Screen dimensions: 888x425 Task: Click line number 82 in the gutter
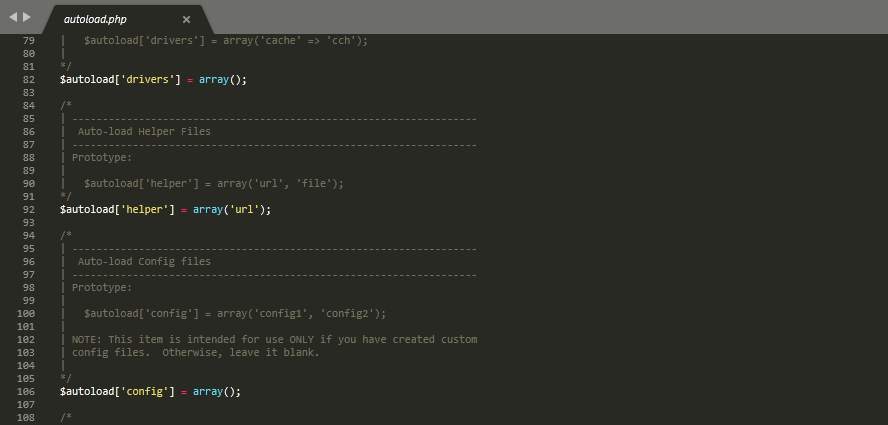coord(29,79)
